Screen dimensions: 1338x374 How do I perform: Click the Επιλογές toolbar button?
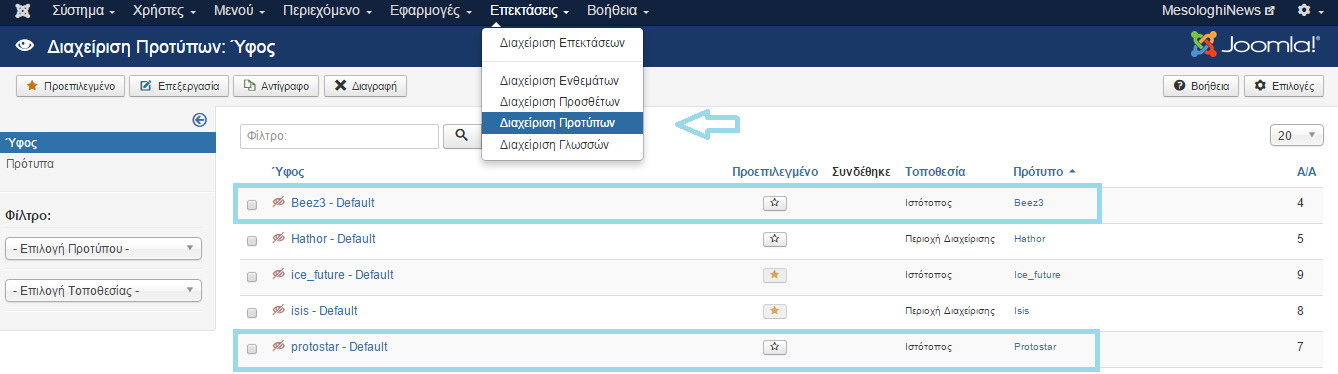[1284, 86]
